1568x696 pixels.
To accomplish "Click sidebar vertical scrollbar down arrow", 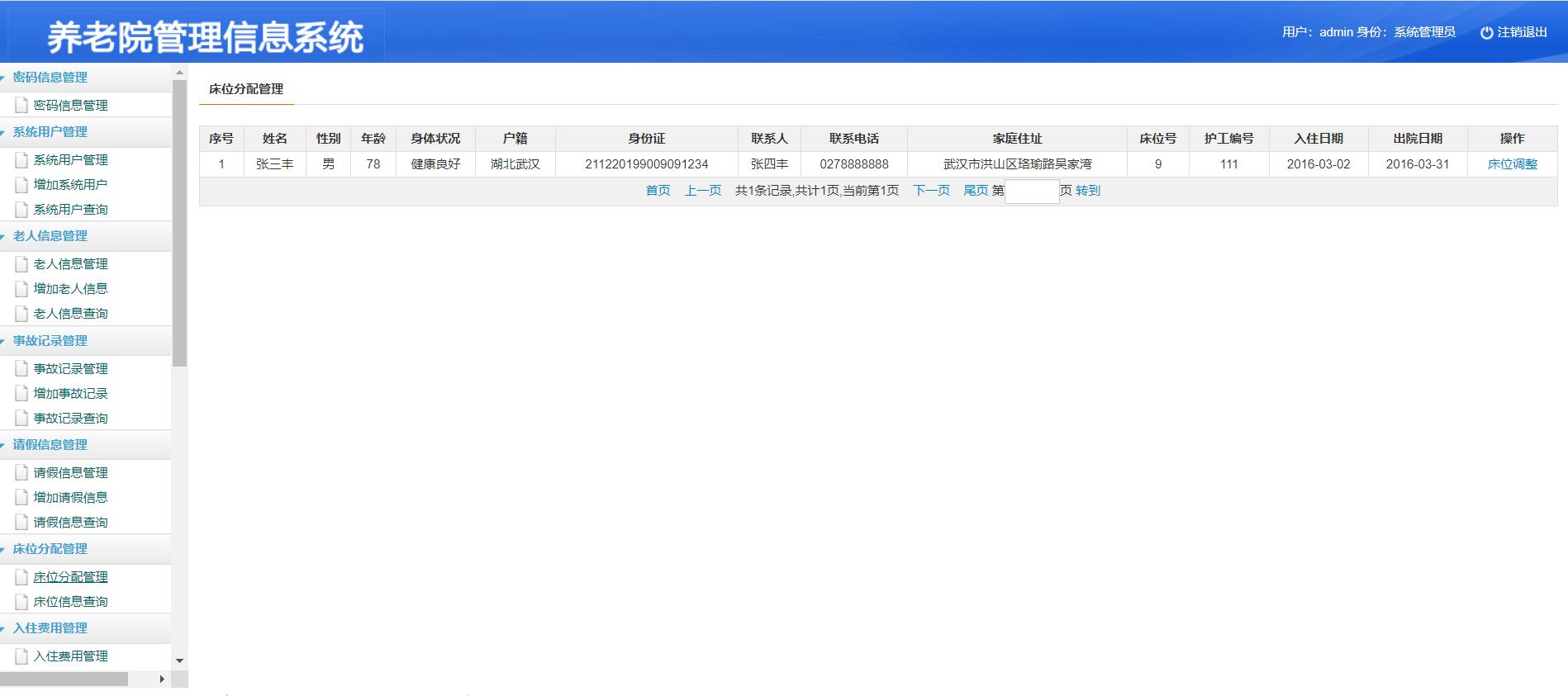I will (x=179, y=660).
